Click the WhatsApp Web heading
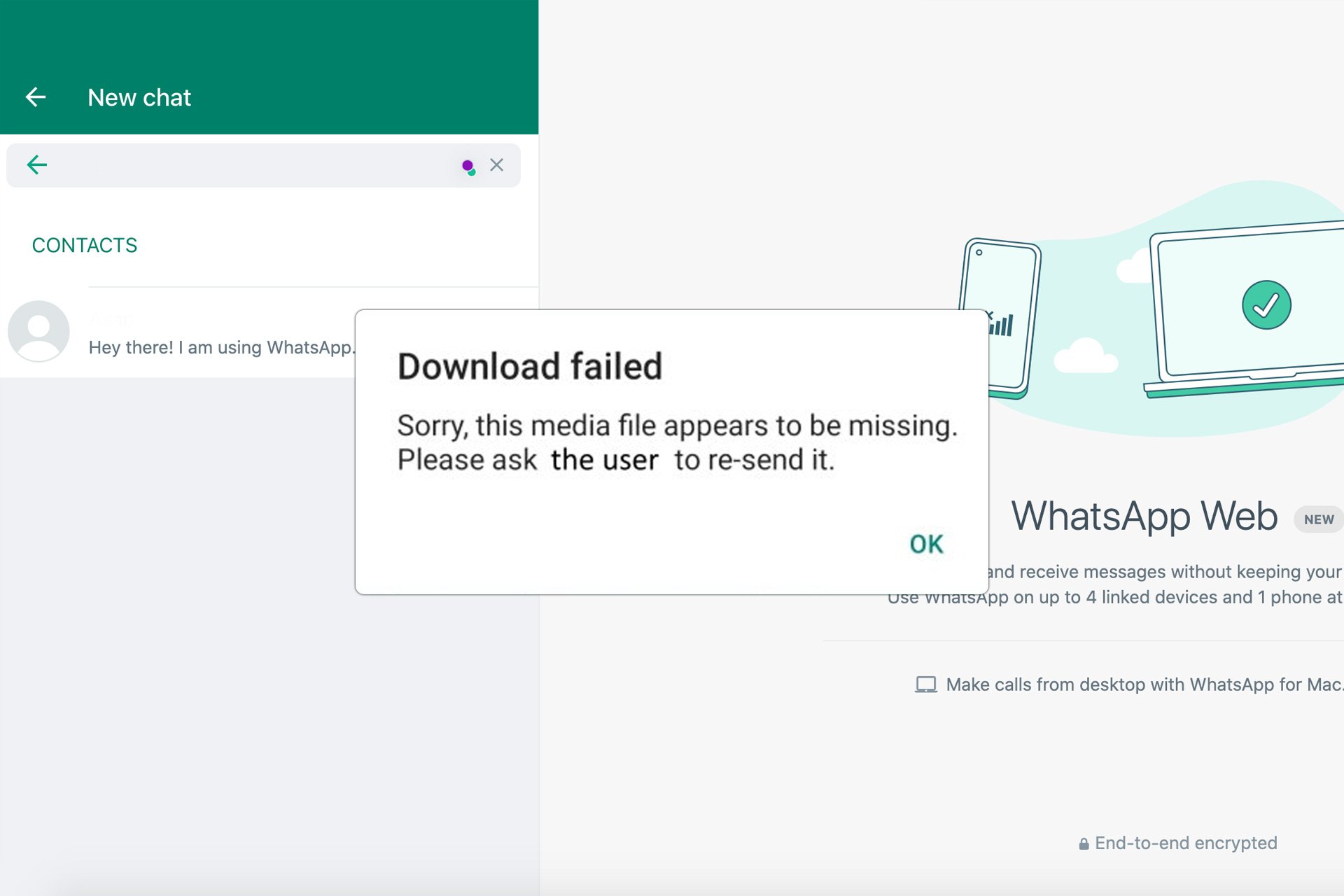The image size is (1344, 896). pos(1144,517)
